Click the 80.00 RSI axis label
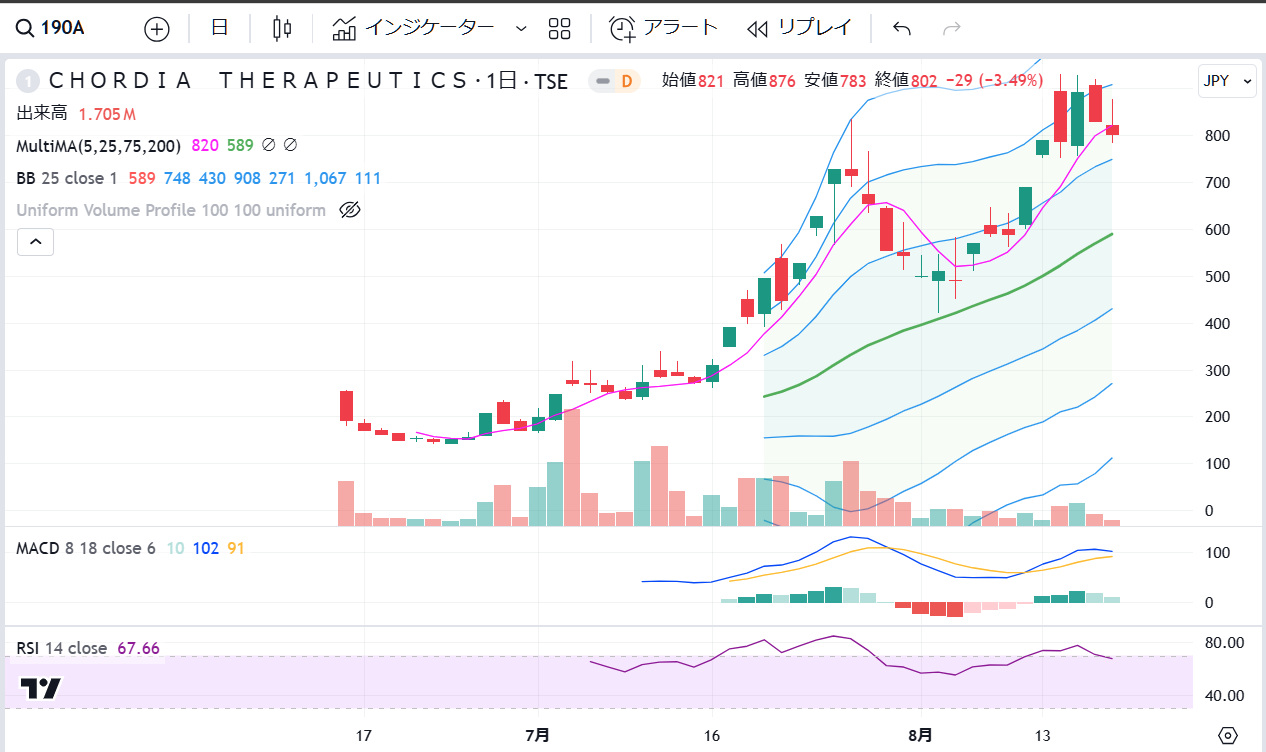The image size is (1266, 752). point(1223,643)
